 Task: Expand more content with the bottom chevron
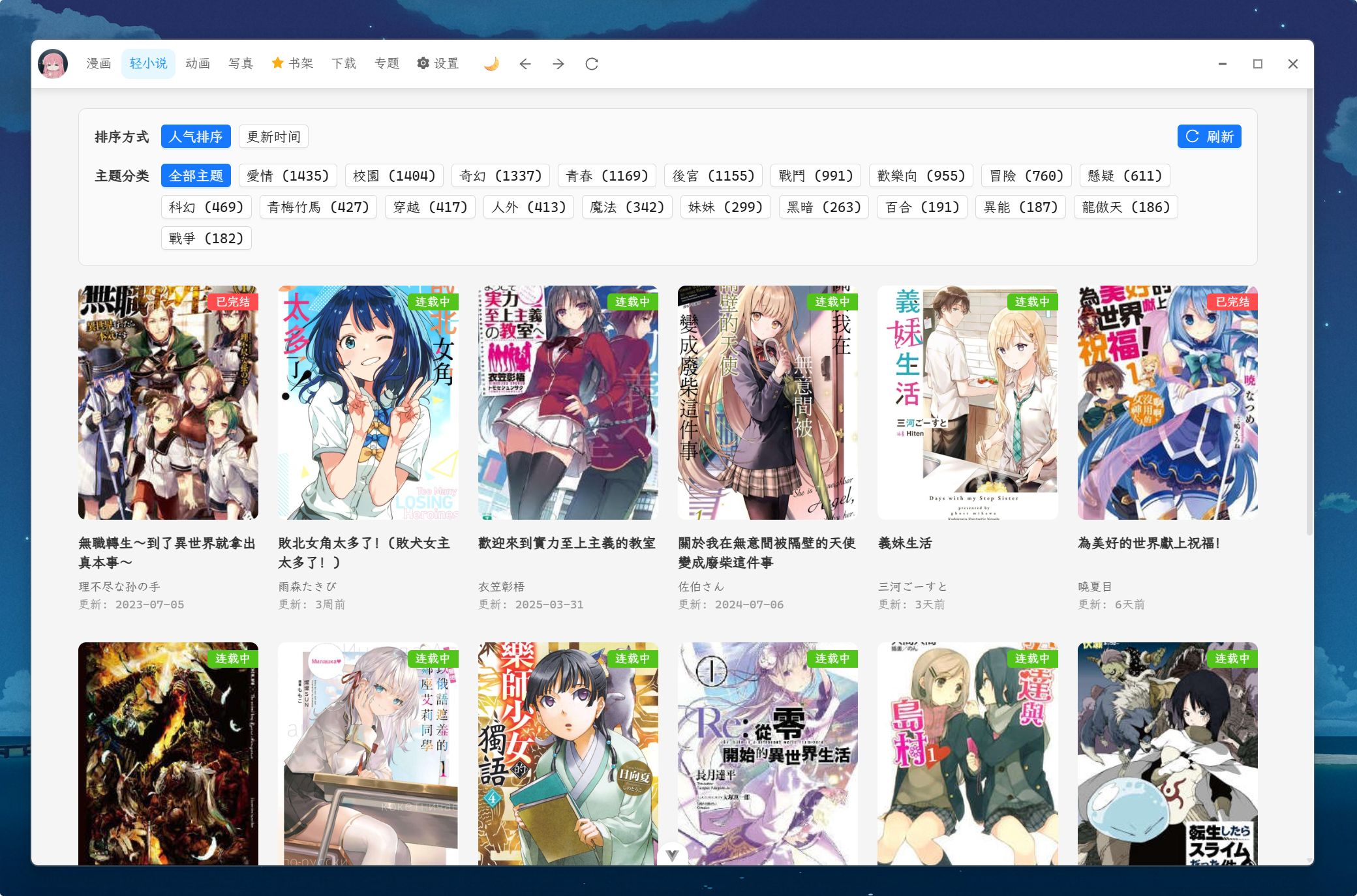coord(673,855)
